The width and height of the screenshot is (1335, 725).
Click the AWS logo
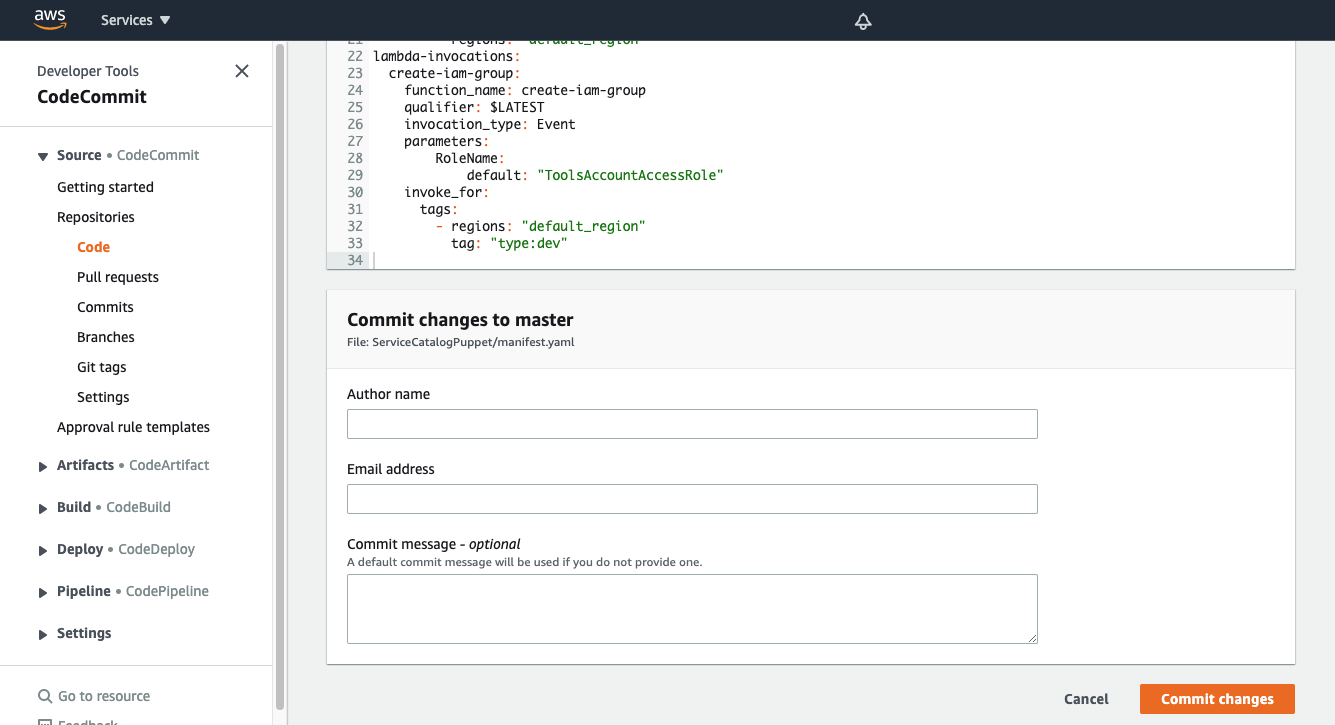coord(49,19)
